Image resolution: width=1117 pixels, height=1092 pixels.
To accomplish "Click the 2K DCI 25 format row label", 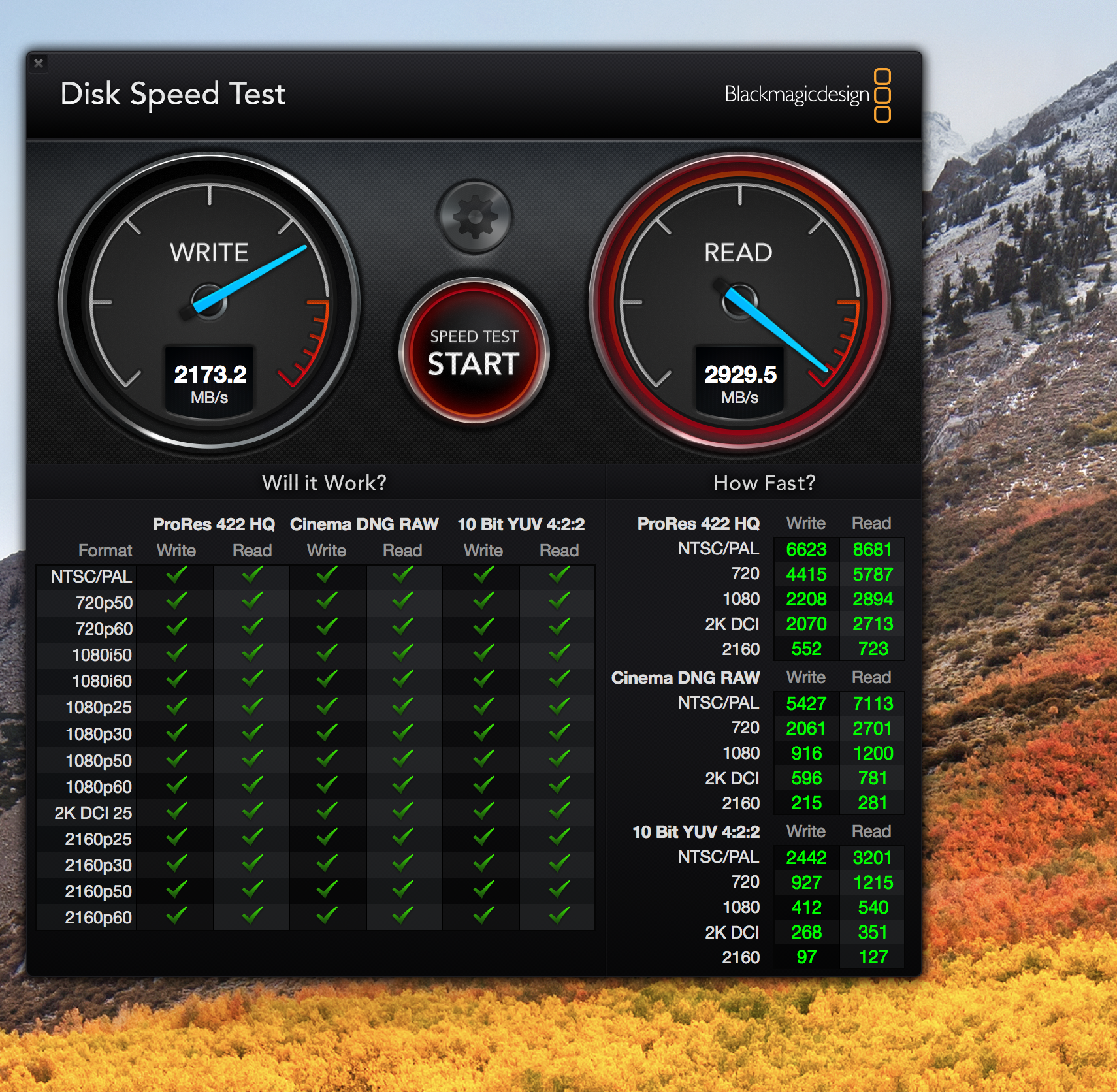I will pyautogui.click(x=93, y=813).
